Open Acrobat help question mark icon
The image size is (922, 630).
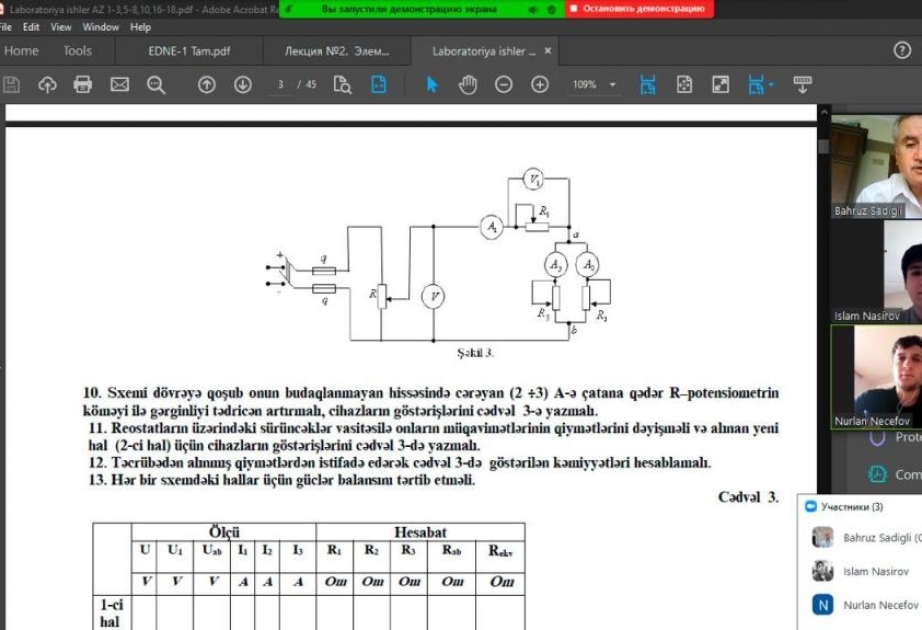pos(902,51)
